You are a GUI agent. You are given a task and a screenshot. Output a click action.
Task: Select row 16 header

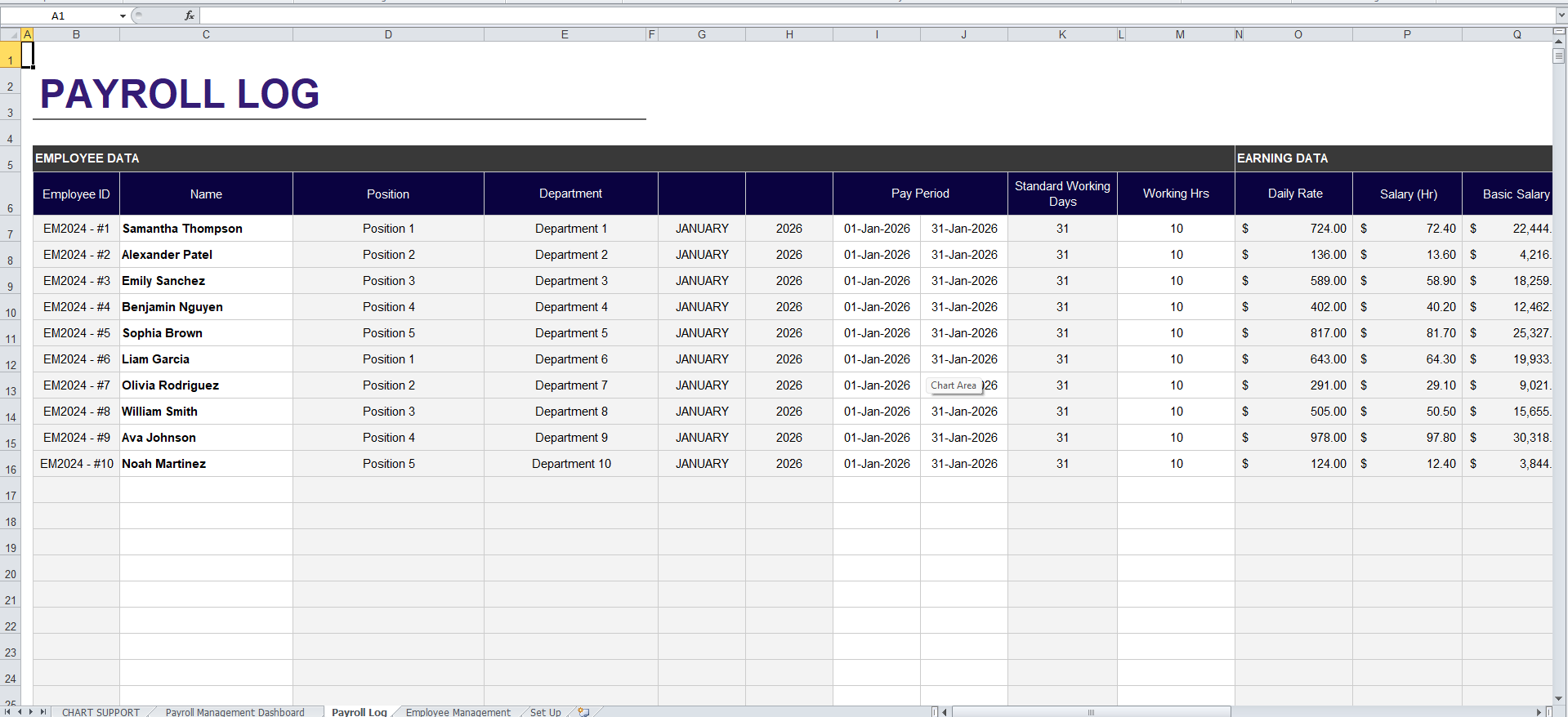pyautogui.click(x=11, y=464)
